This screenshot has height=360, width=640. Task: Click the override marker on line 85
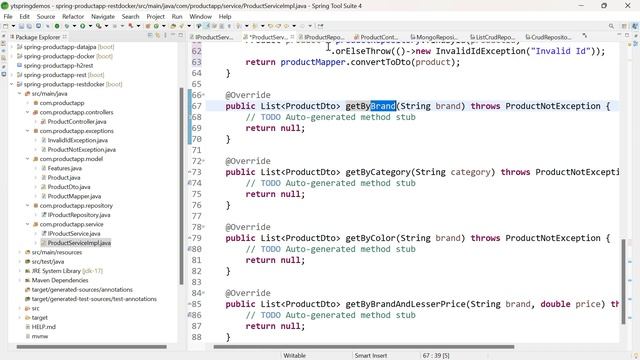(x=190, y=304)
